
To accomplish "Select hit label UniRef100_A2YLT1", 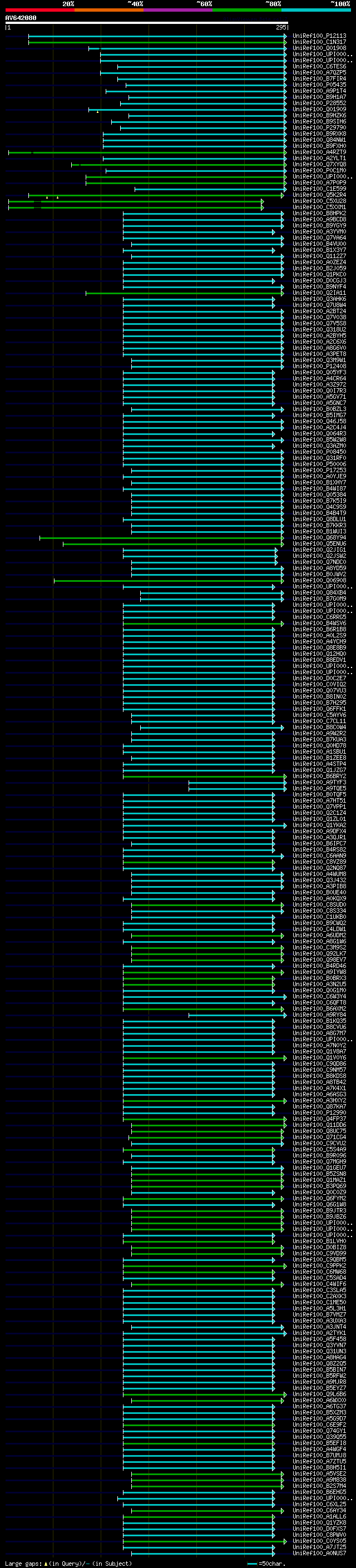I will [319, 159].
